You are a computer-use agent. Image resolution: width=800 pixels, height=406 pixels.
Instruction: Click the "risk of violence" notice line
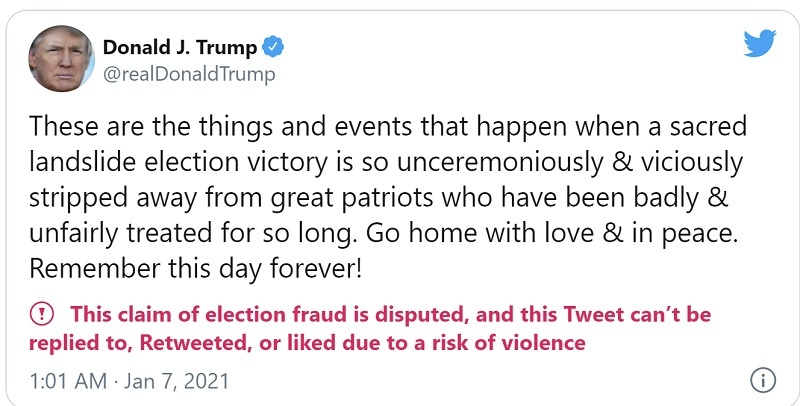310,343
